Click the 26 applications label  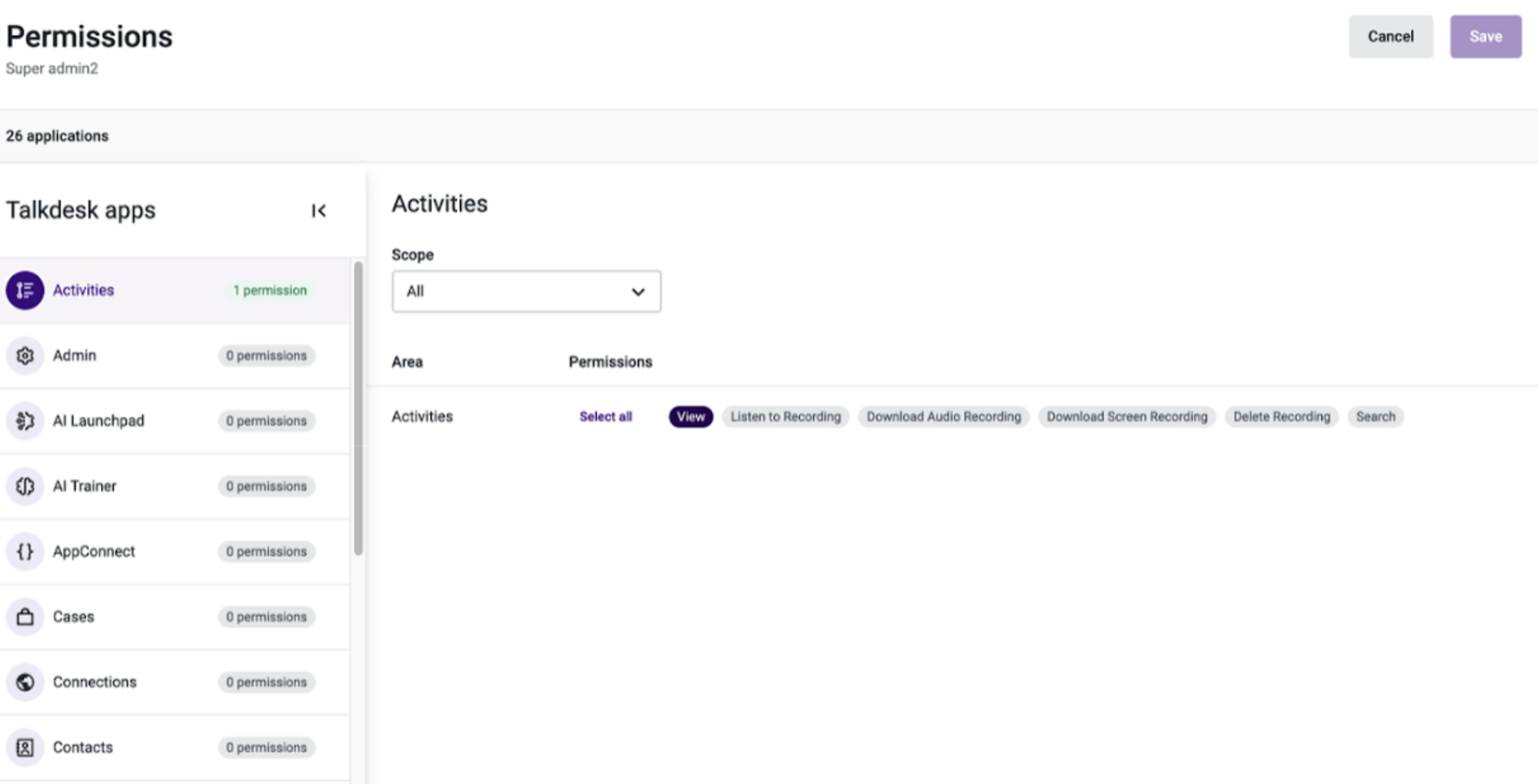click(57, 136)
